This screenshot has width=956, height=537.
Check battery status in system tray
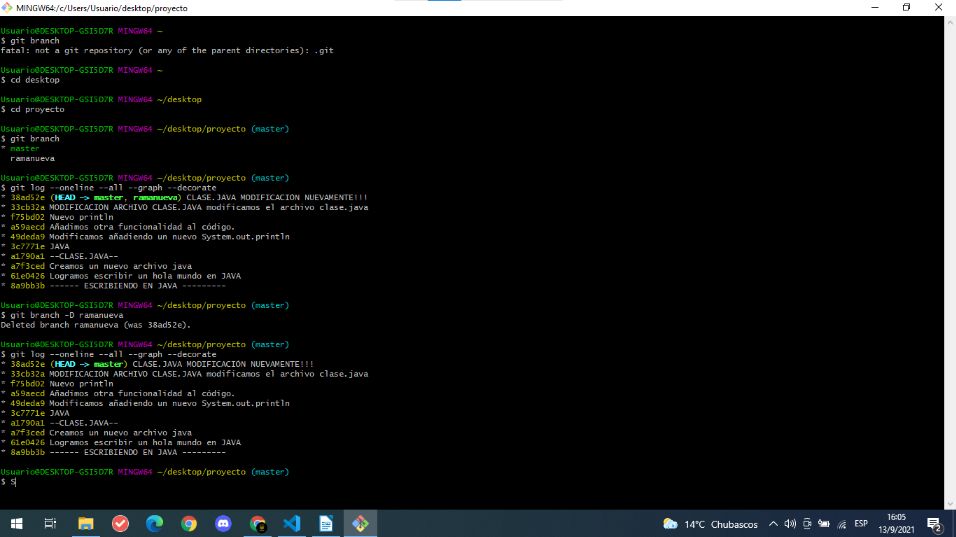[x=824, y=524]
